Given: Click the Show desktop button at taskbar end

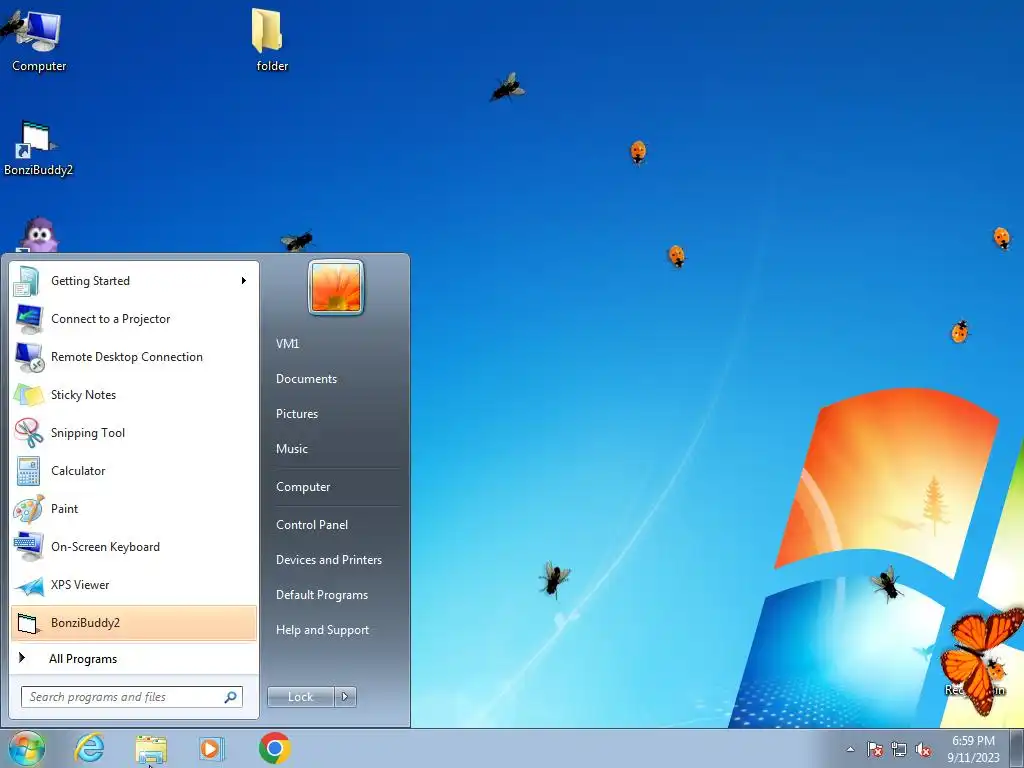Looking at the screenshot, I should 1017,748.
